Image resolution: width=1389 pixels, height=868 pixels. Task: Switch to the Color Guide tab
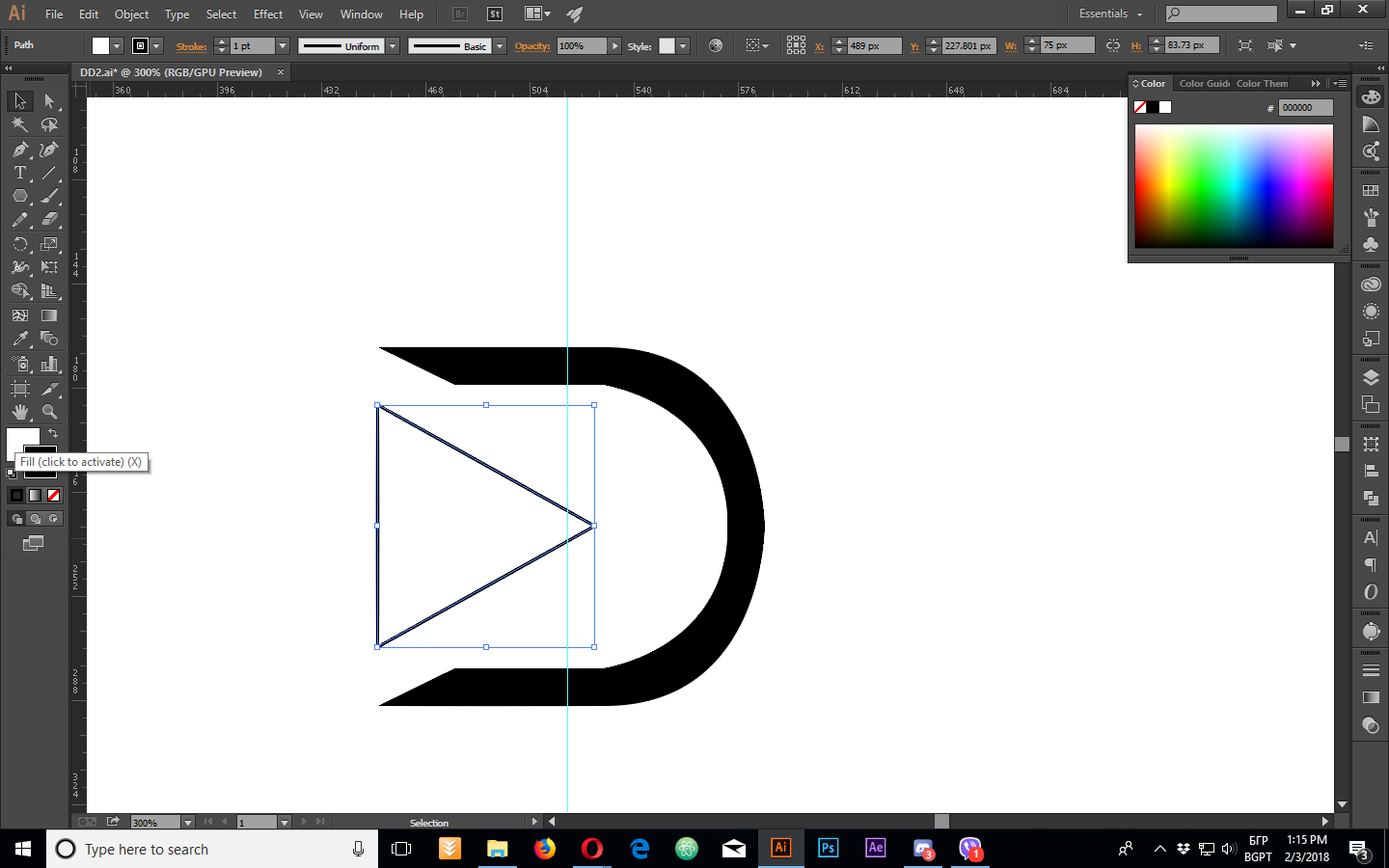[x=1204, y=84]
